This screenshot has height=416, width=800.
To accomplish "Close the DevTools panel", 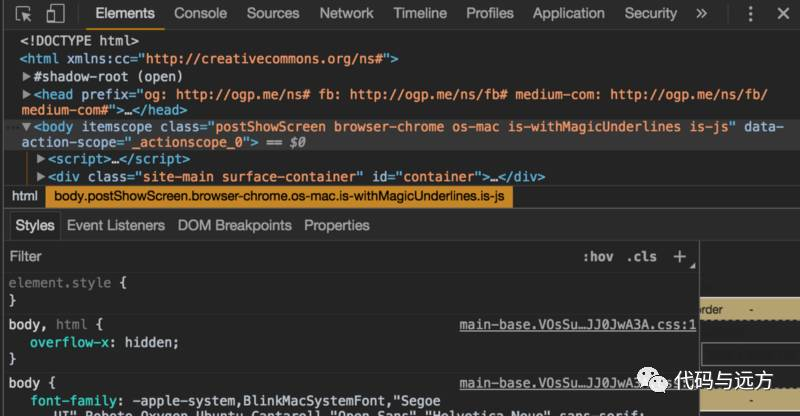I will point(783,14).
